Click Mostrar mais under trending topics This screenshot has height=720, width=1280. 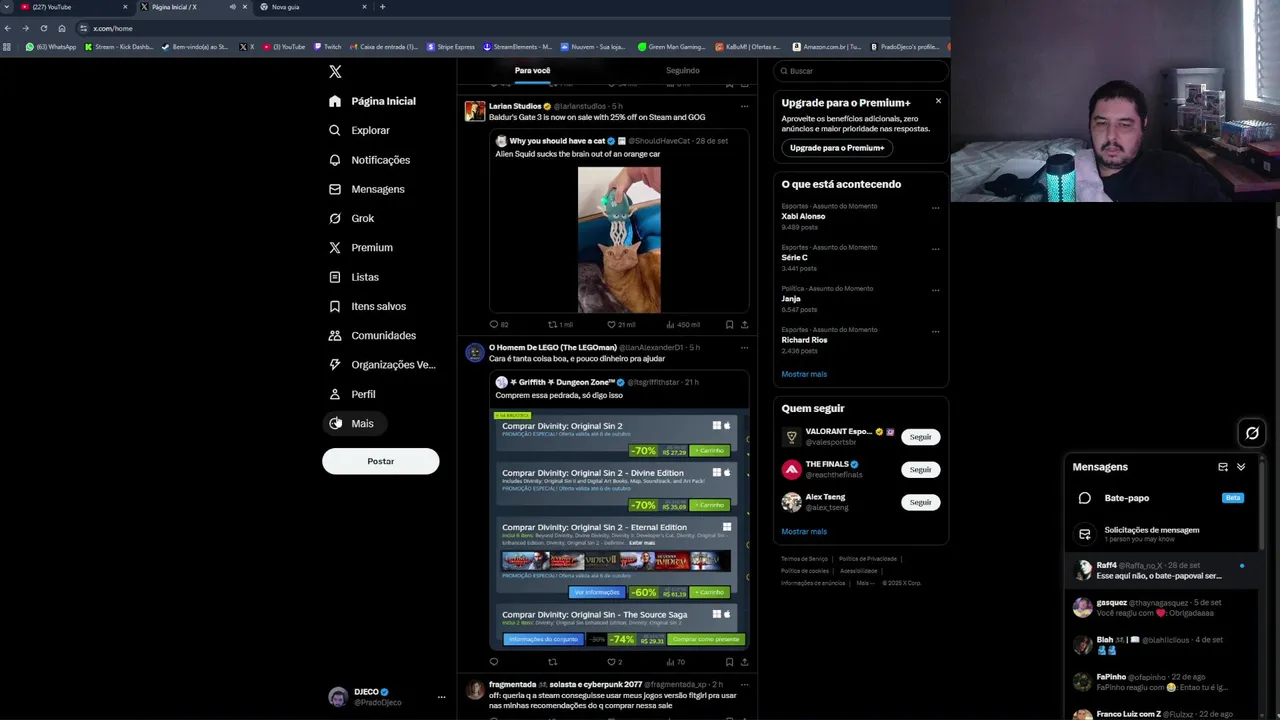tap(804, 374)
